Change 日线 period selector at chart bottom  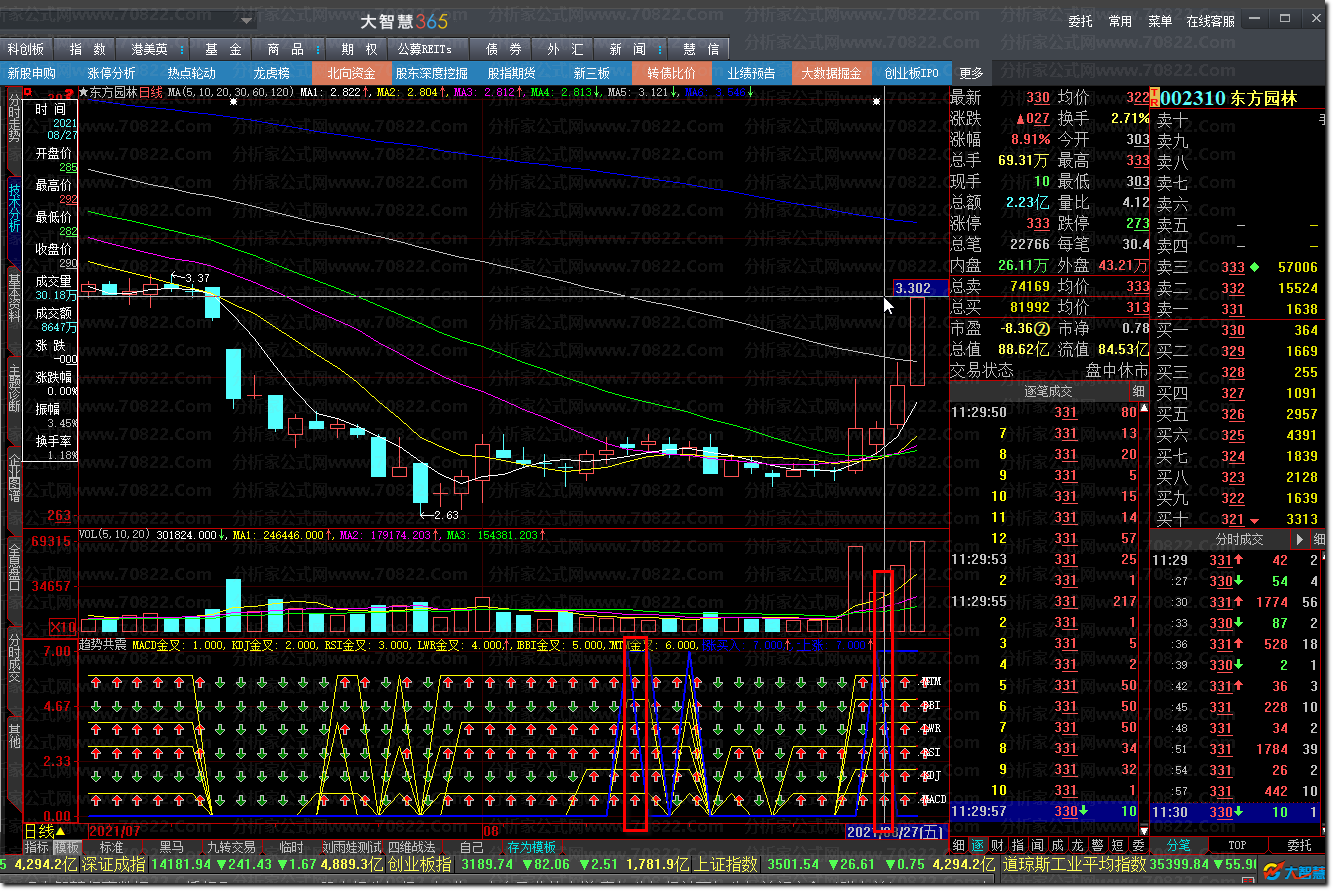[44, 830]
